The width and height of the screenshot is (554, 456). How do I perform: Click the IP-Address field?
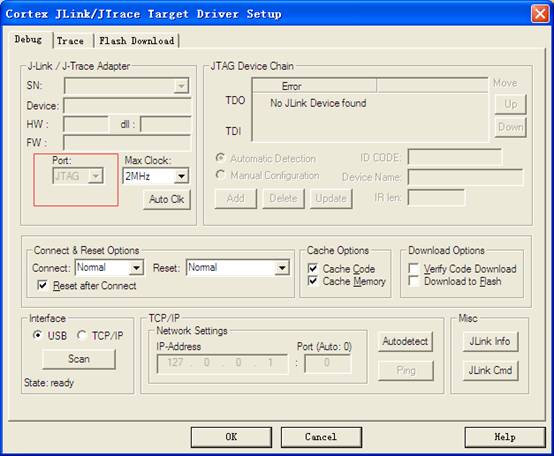click(223, 363)
